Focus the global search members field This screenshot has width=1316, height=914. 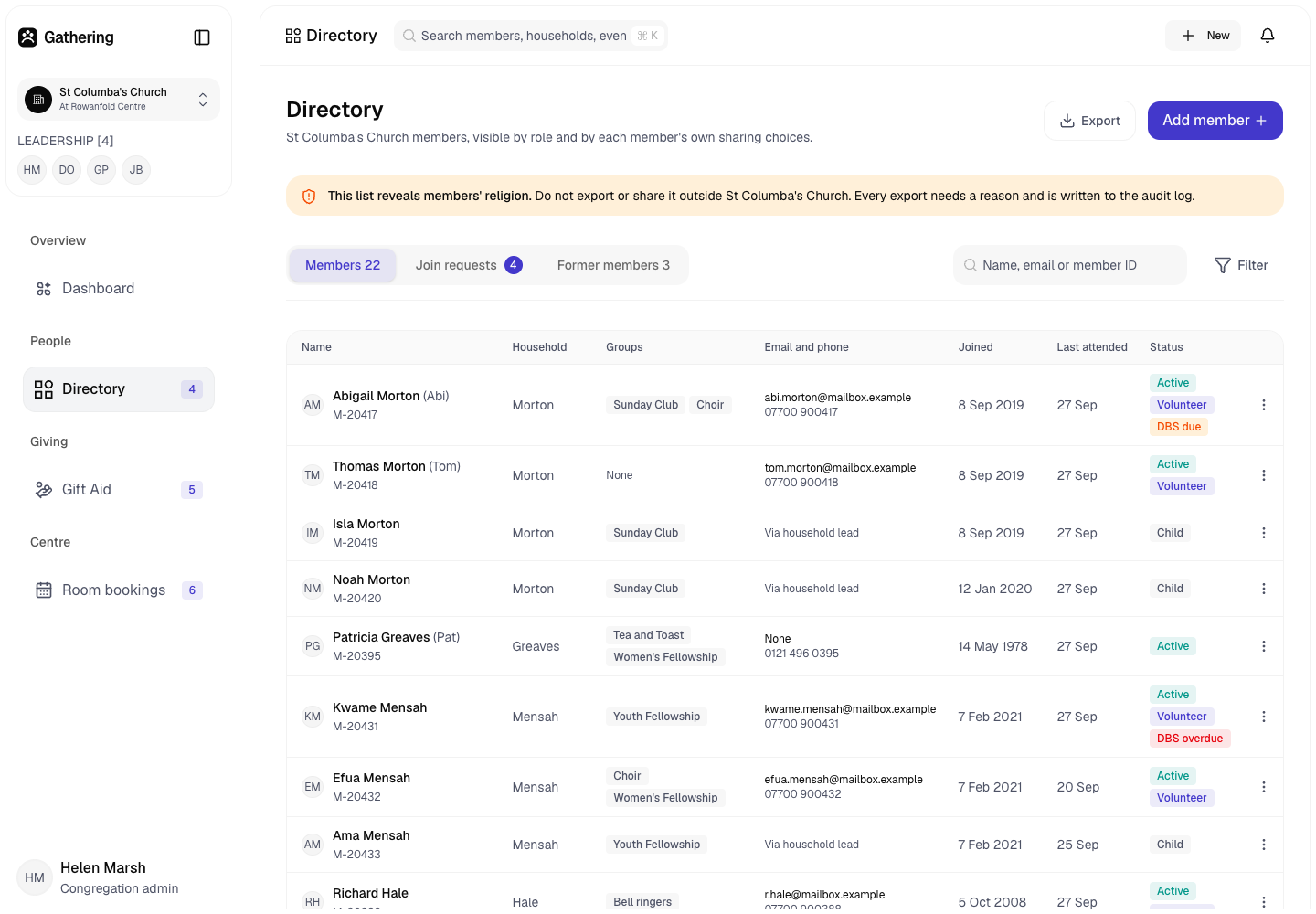tap(531, 36)
